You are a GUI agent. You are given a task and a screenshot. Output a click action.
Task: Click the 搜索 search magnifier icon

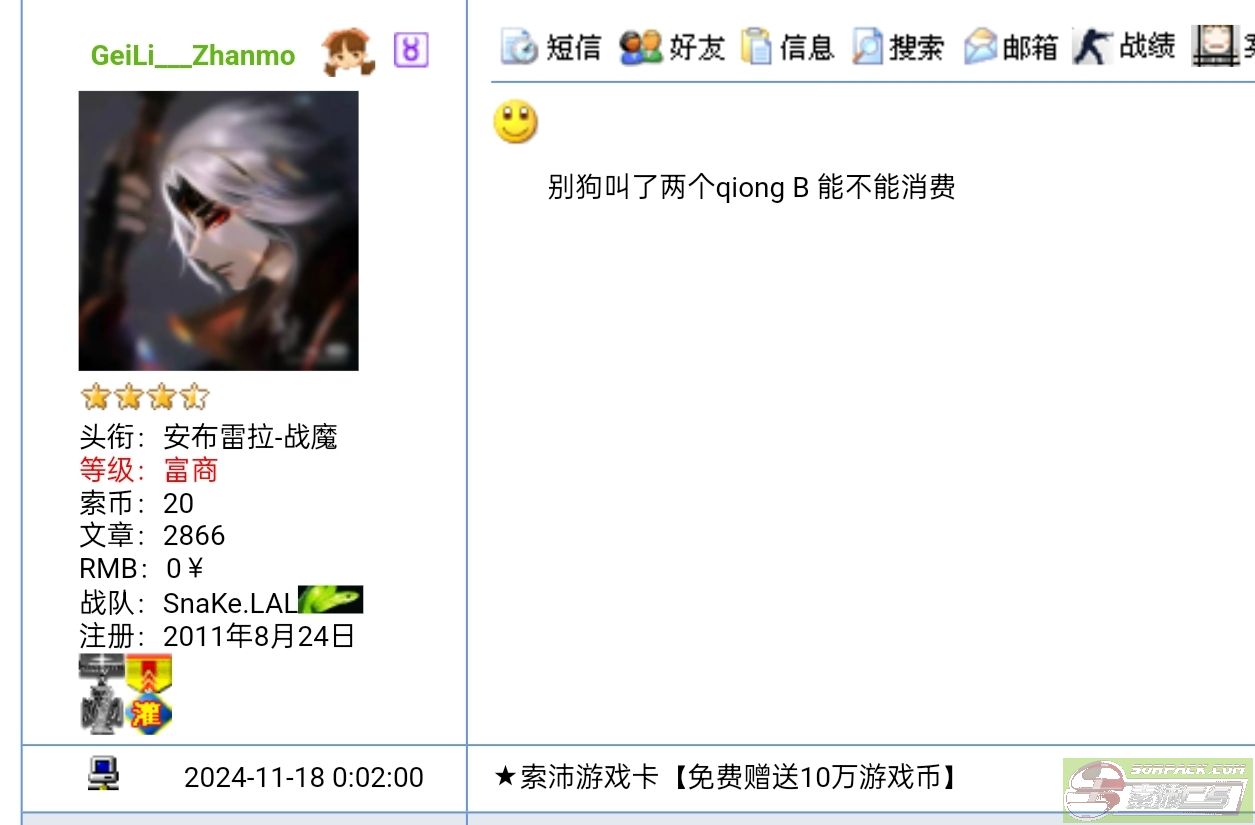(x=868, y=47)
